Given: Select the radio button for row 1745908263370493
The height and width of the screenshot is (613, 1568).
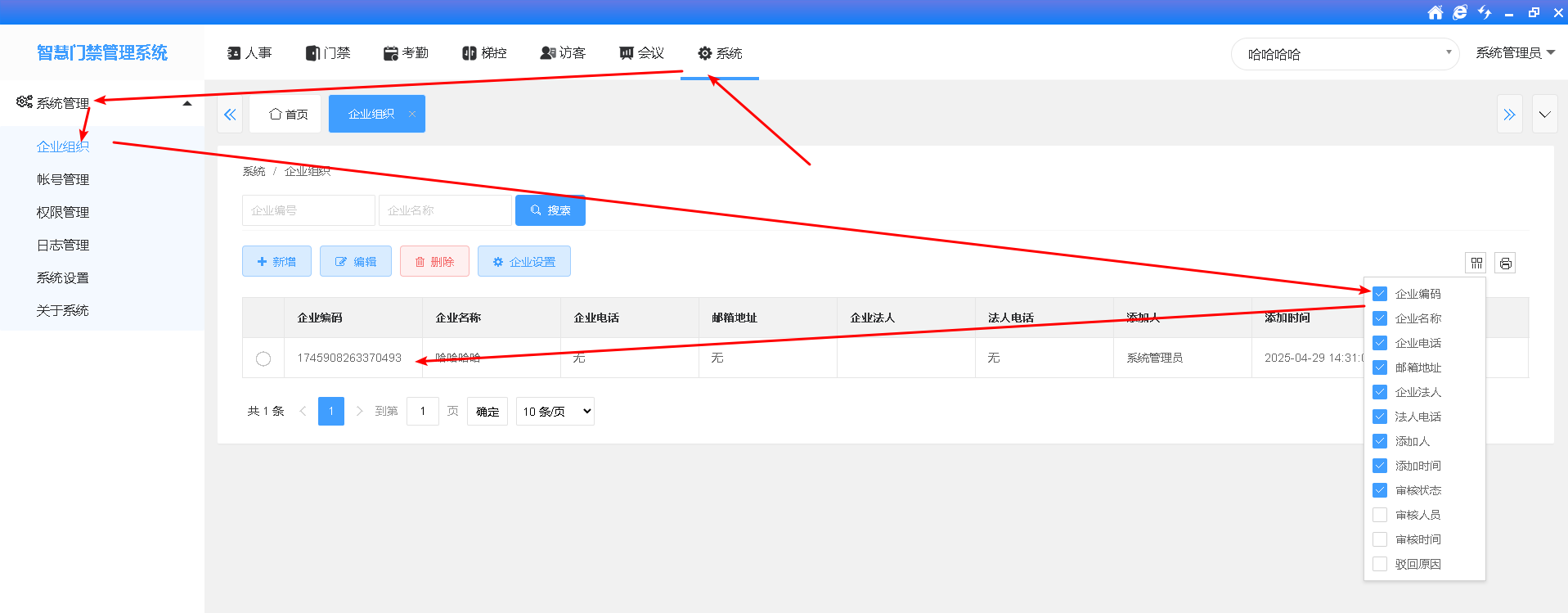Looking at the screenshot, I should [x=263, y=358].
